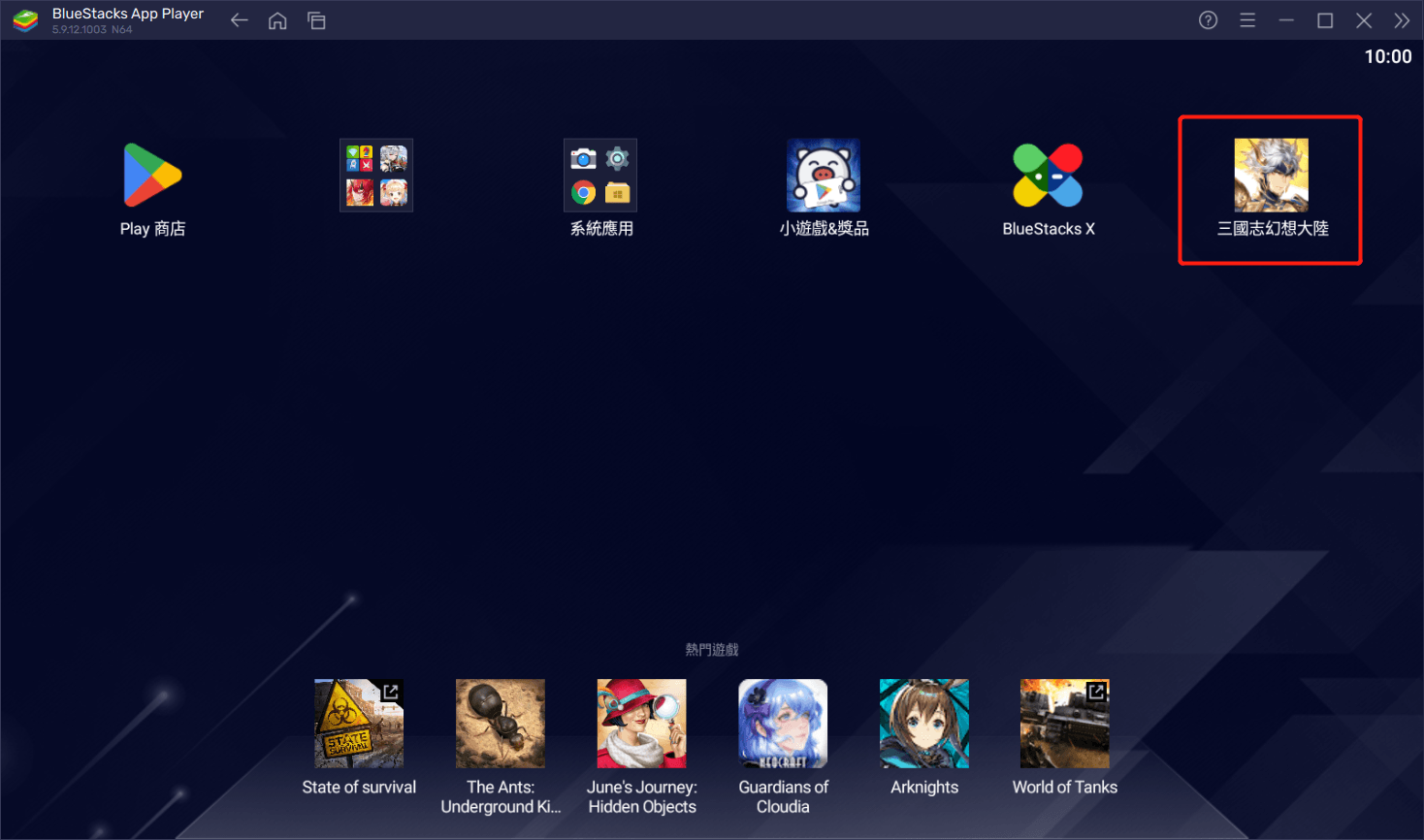Open the unnamed games folder icon
This screenshot has height=840, width=1424.
click(376, 176)
